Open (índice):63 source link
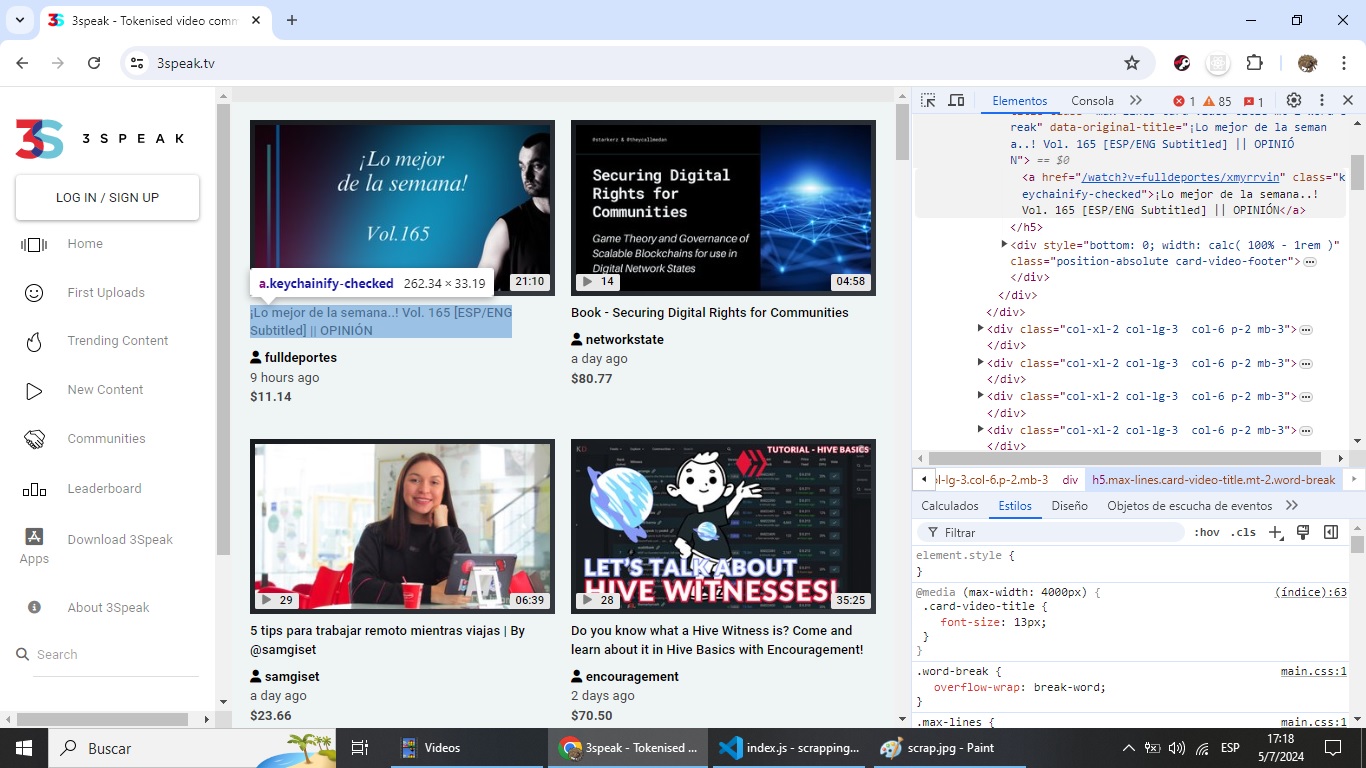Image resolution: width=1366 pixels, height=768 pixels. coord(1310,592)
